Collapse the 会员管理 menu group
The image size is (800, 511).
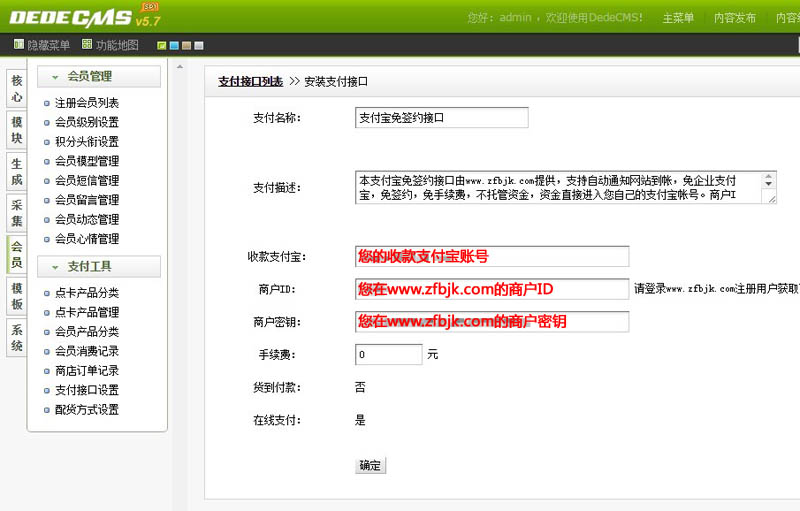[x=99, y=76]
